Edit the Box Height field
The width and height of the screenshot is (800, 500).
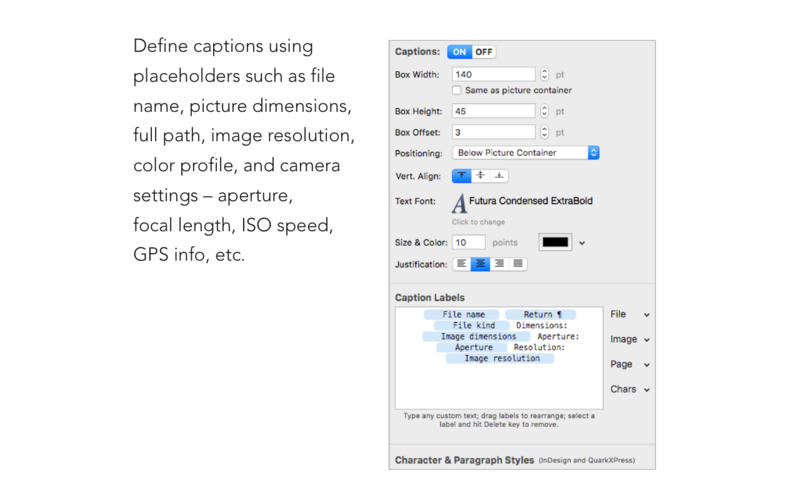coord(493,111)
